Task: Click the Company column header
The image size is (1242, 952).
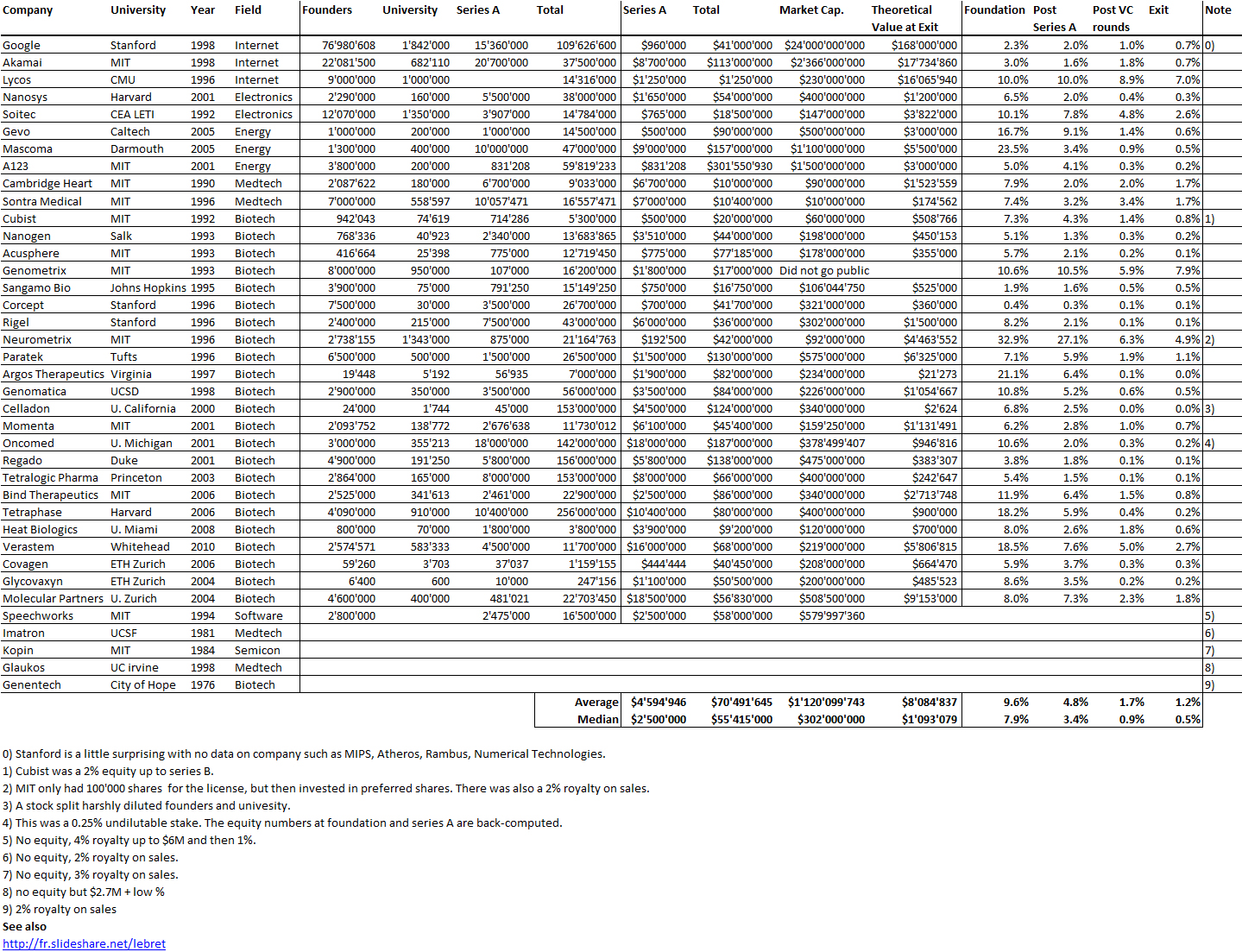Action: tap(28, 9)
